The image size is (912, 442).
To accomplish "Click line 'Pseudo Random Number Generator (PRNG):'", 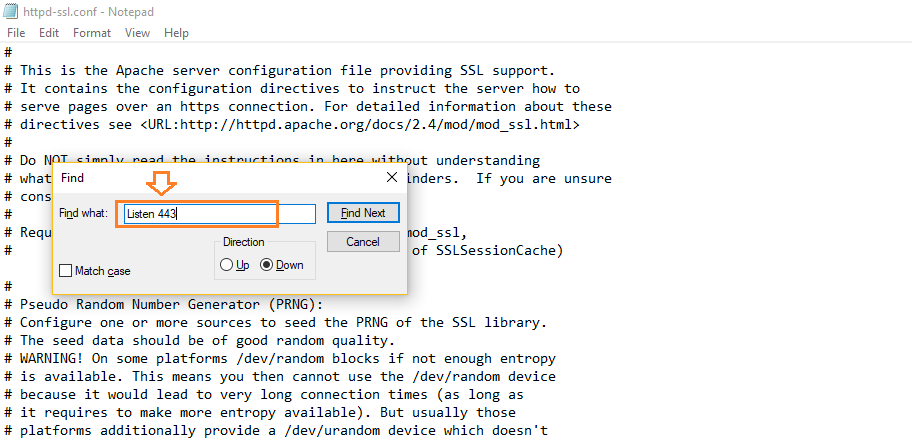I will tap(163, 305).
